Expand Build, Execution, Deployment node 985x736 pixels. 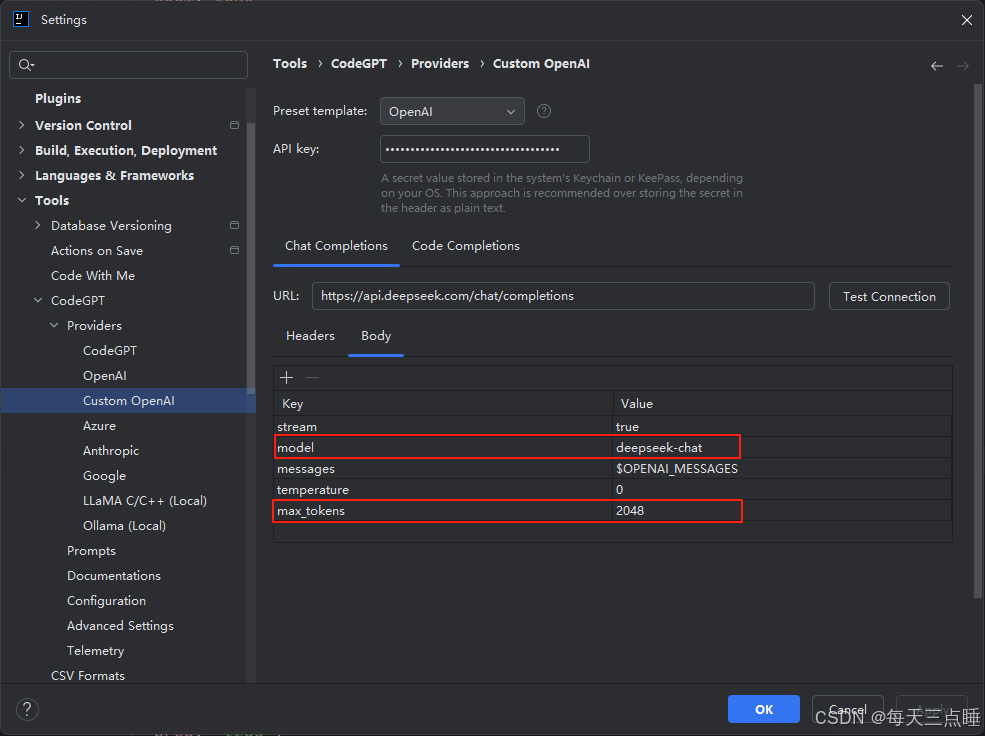tap(22, 150)
